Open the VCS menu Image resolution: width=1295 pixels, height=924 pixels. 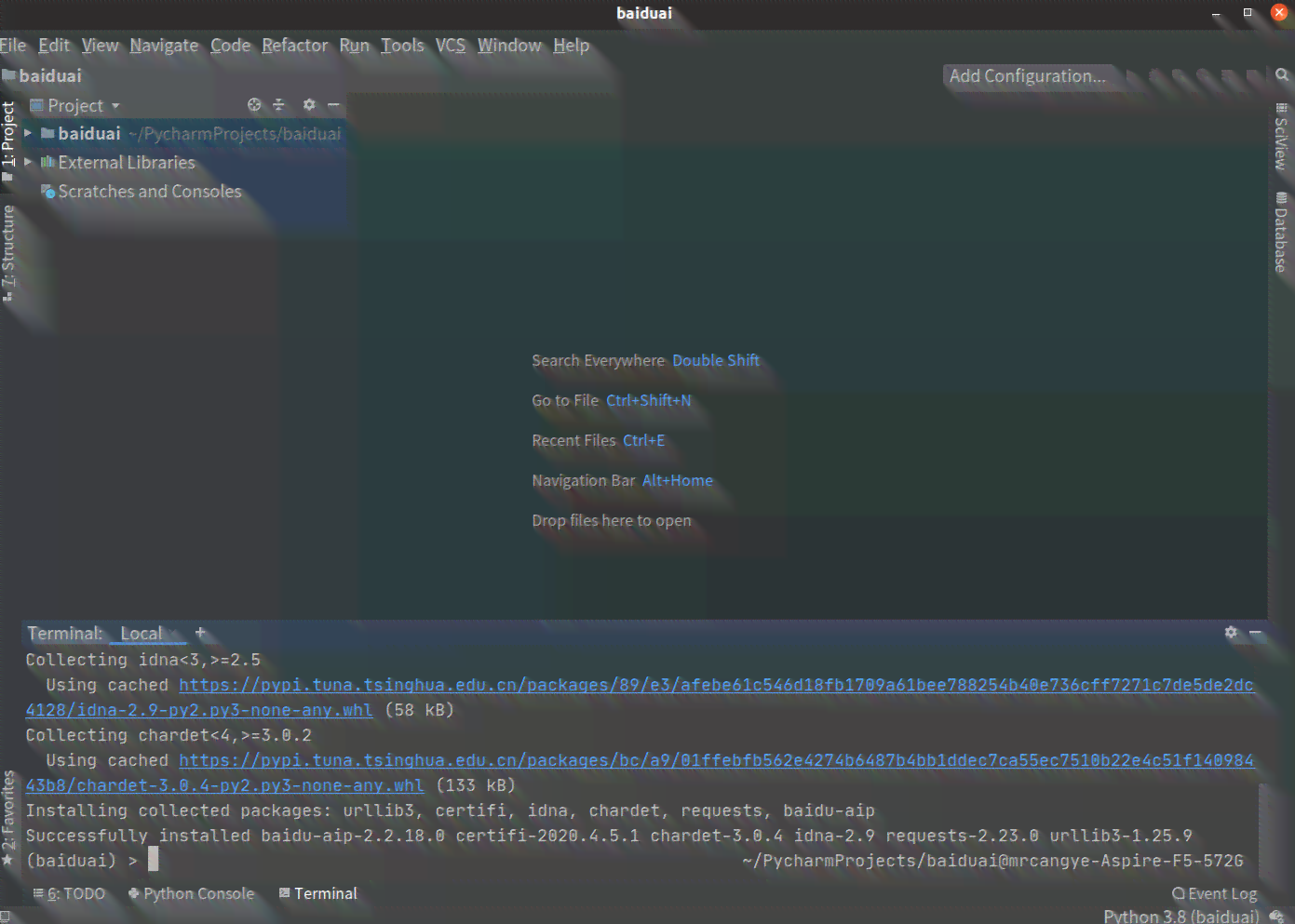[x=451, y=46]
